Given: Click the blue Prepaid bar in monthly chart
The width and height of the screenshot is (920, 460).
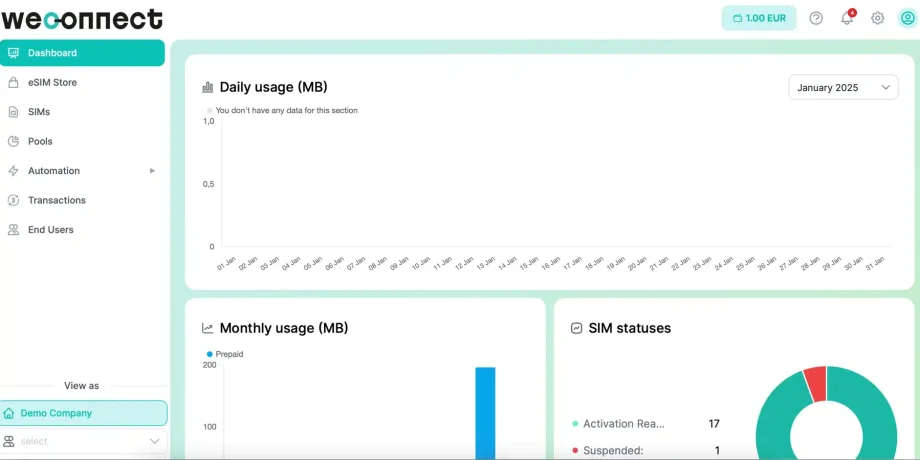Looking at the screenshot, I should (x=485, y=413).
